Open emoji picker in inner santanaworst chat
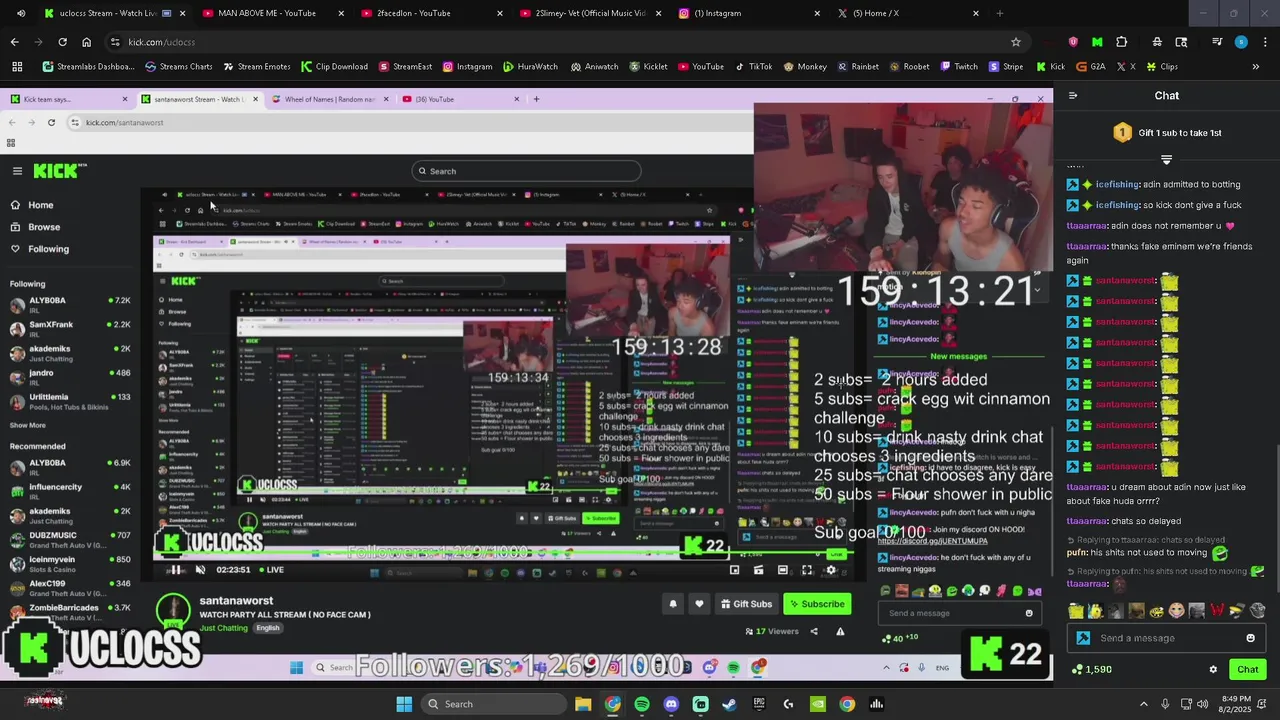1280x720 pixels. pyautogui.click(x=1029, y=613)
